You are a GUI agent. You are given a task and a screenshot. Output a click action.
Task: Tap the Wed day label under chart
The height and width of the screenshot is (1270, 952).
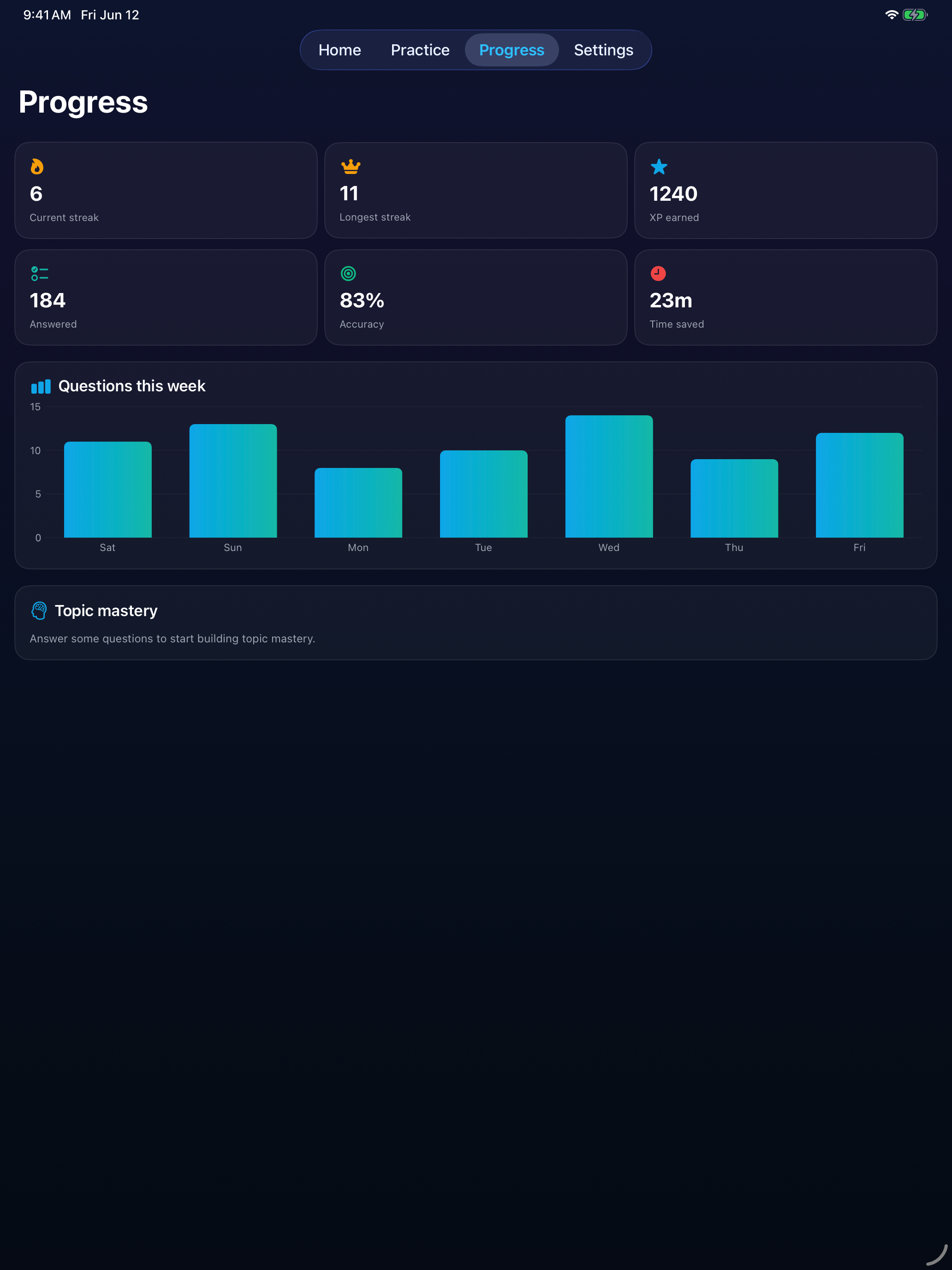click(609, 547)
